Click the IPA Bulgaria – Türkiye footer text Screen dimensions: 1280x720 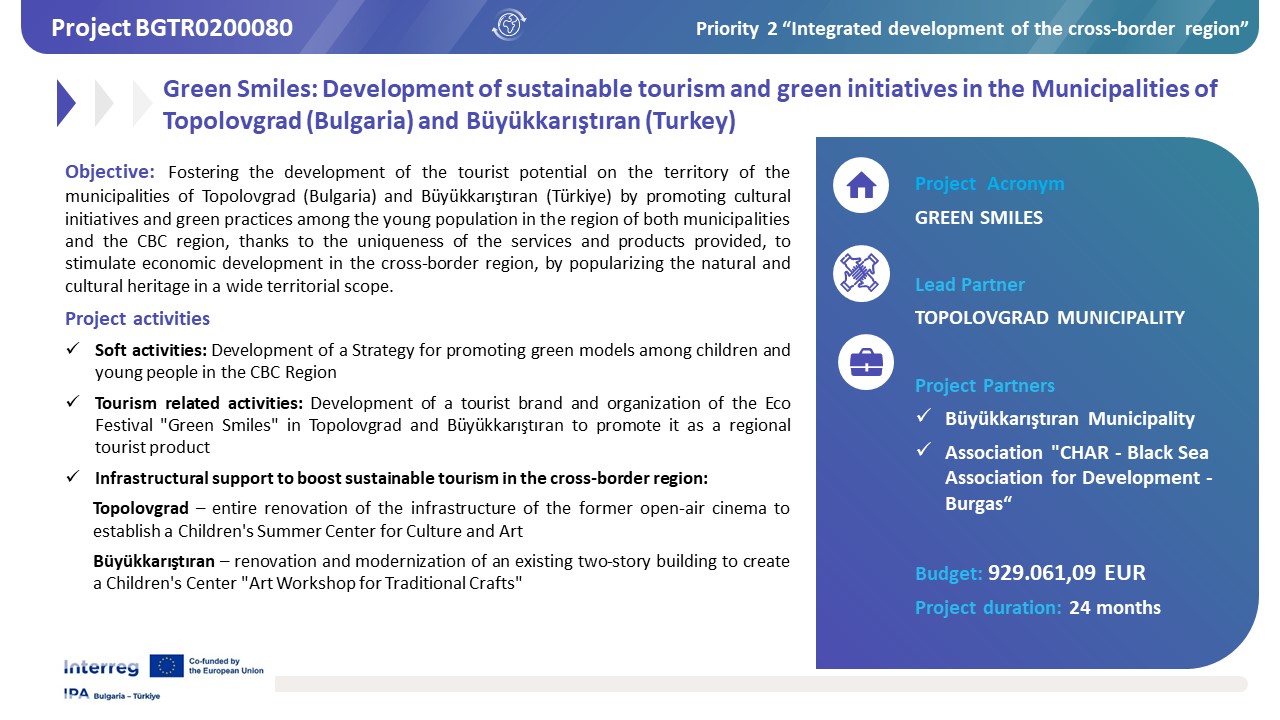click(111, 695)
